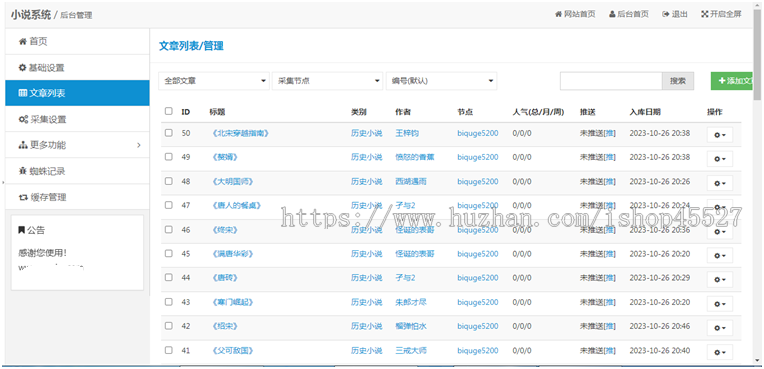Check the box for article ID 42
764x369 pixels.
click(169, 326)
